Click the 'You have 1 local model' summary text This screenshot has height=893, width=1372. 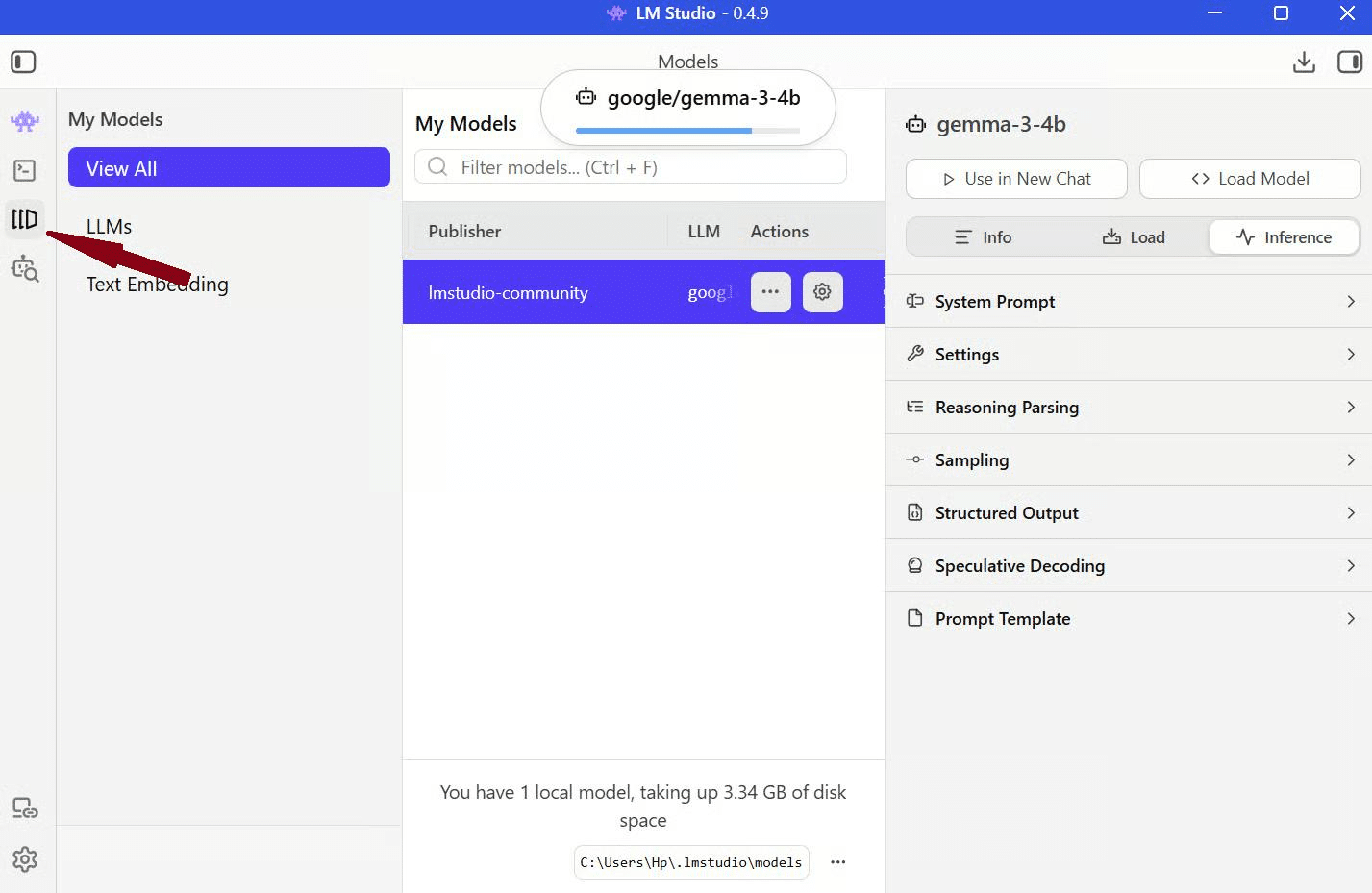click(x=643, y=806)
